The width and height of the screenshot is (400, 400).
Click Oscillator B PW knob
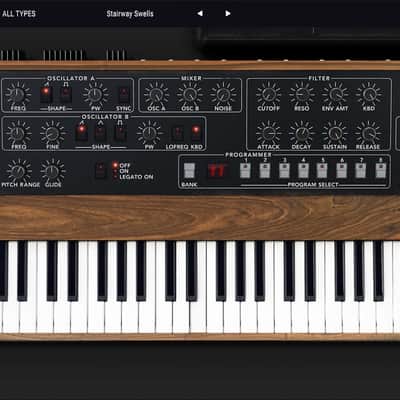pos(149,133)
